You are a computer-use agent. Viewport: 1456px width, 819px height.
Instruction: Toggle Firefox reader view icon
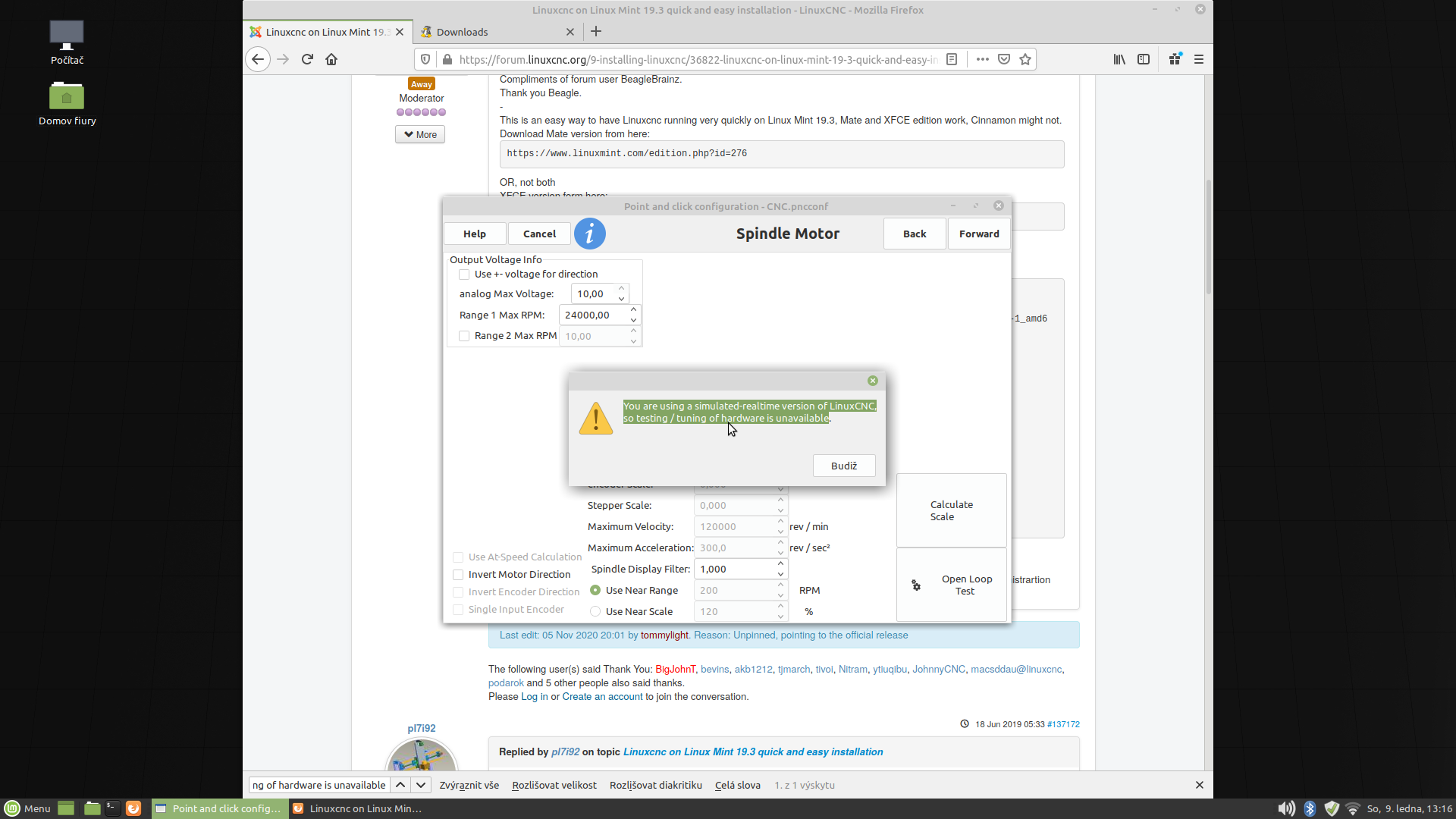pyautogui.click(x=952, y=59)
